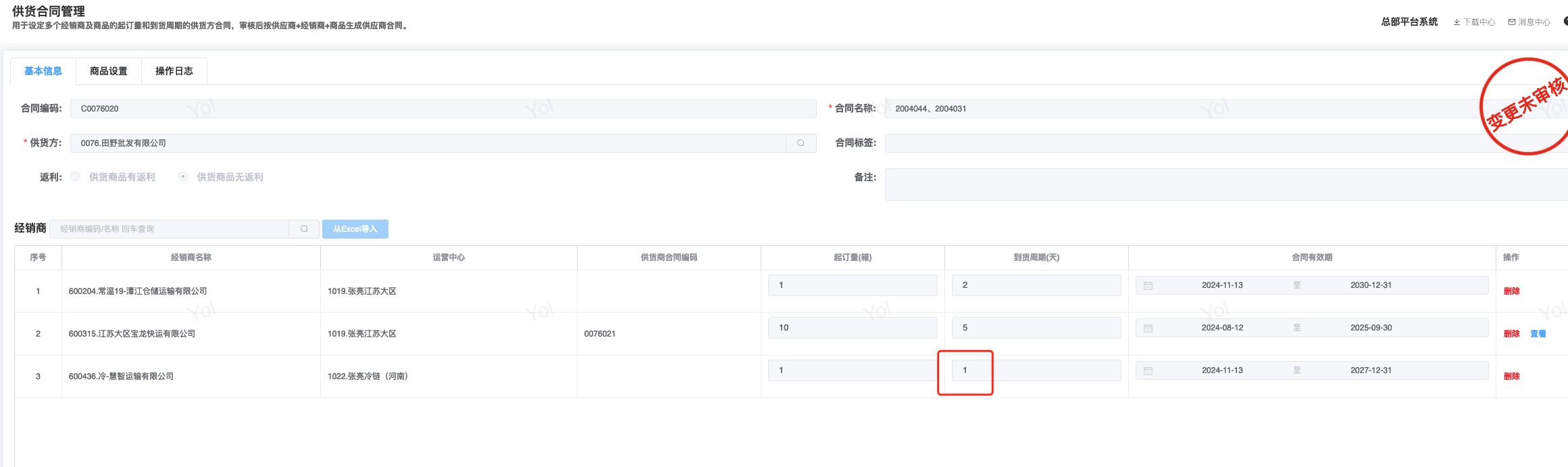Click 删除 for 冷-慧智运输有限公司 row
1568x467 pixels.
pyautogui.click(x=1511, y=376)
